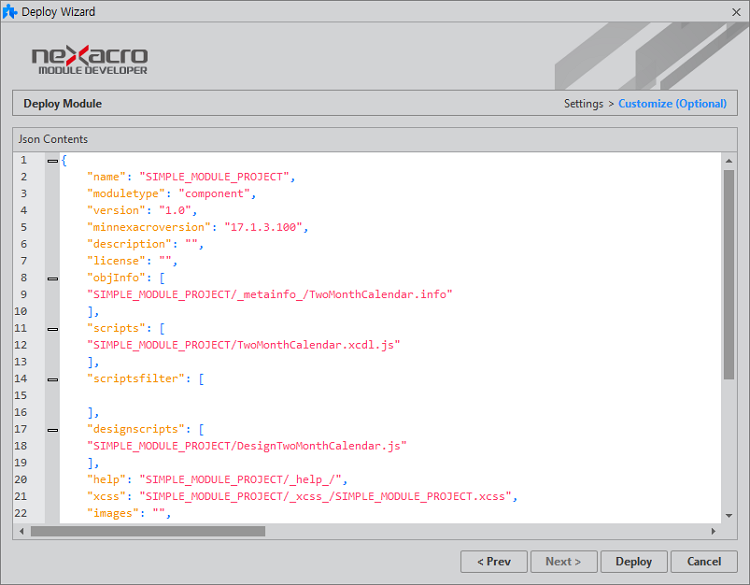Click the Deploy Wizard title bar icon

point(10,12)
